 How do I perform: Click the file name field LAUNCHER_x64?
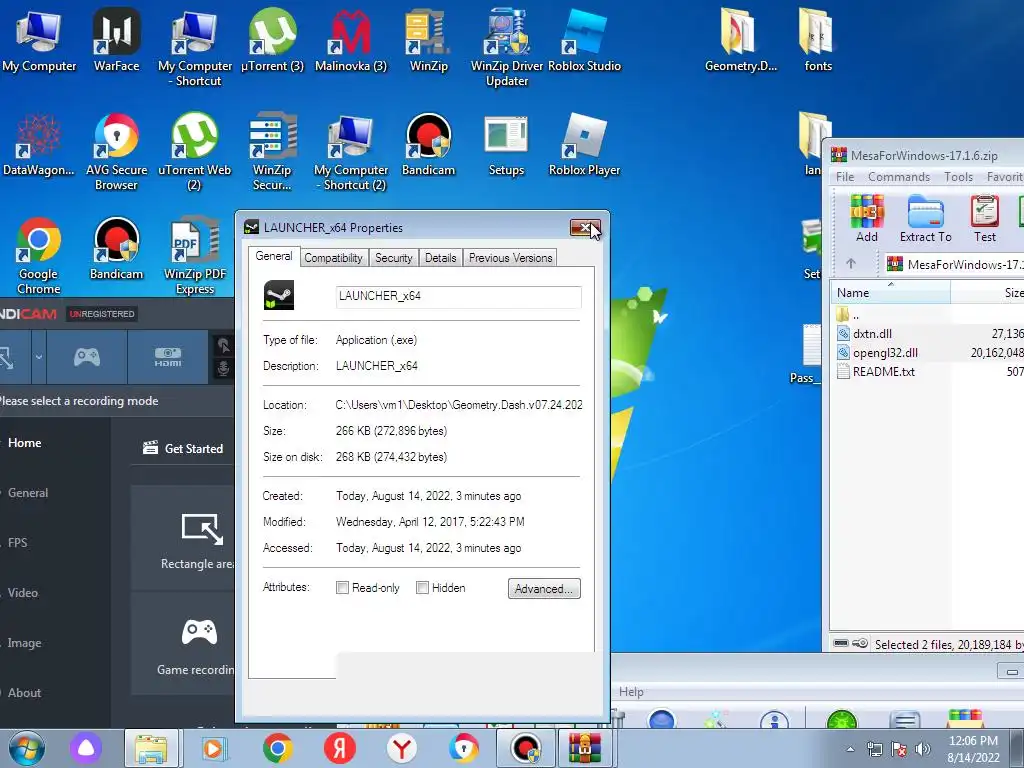click(458, 296)
